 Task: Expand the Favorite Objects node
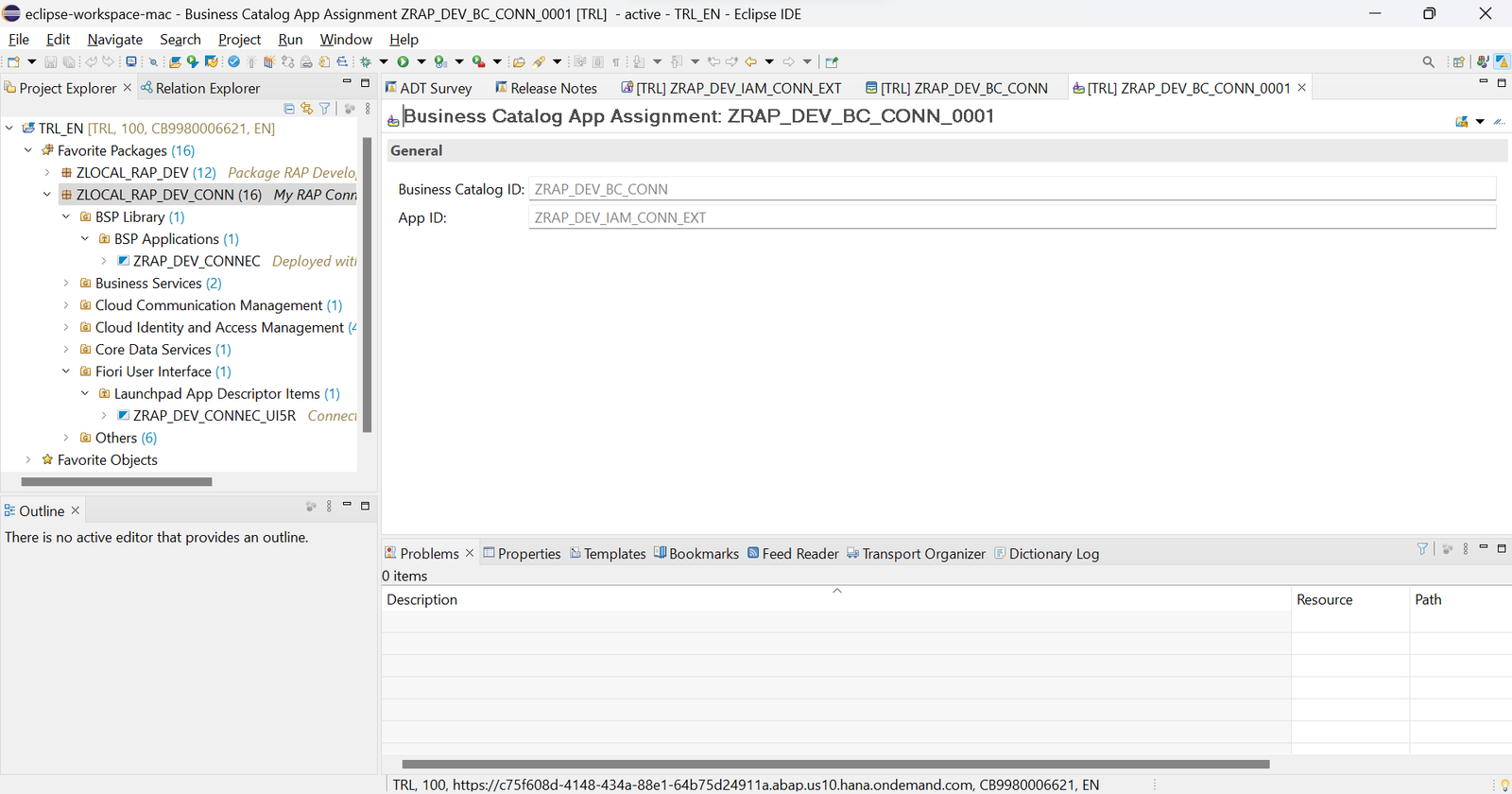(28, 459)
